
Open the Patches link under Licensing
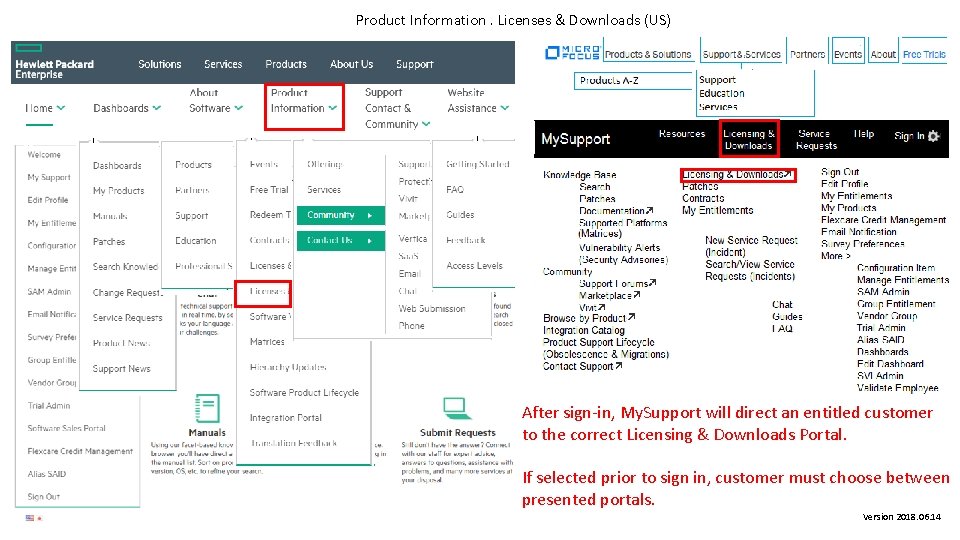[x=700, y=186]
